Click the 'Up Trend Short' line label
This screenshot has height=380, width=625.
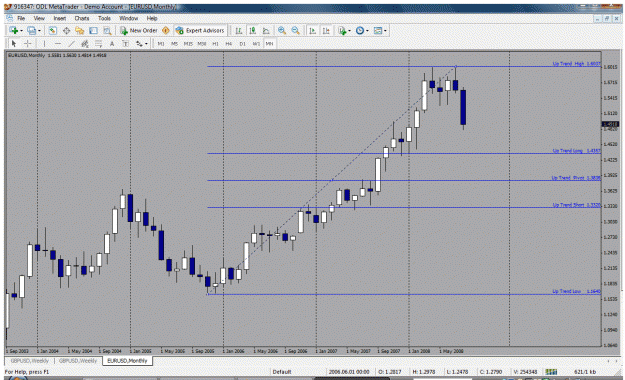tap(576, 205)
